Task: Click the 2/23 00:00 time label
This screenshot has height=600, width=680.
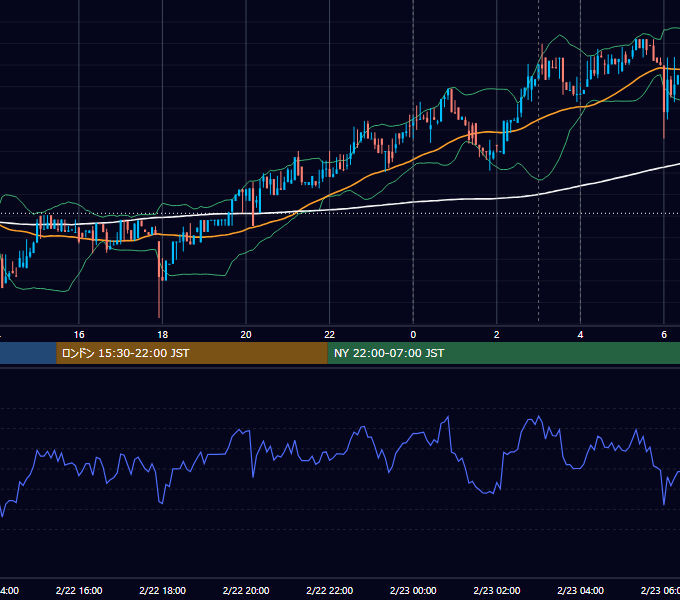Action: pos(413,590)
